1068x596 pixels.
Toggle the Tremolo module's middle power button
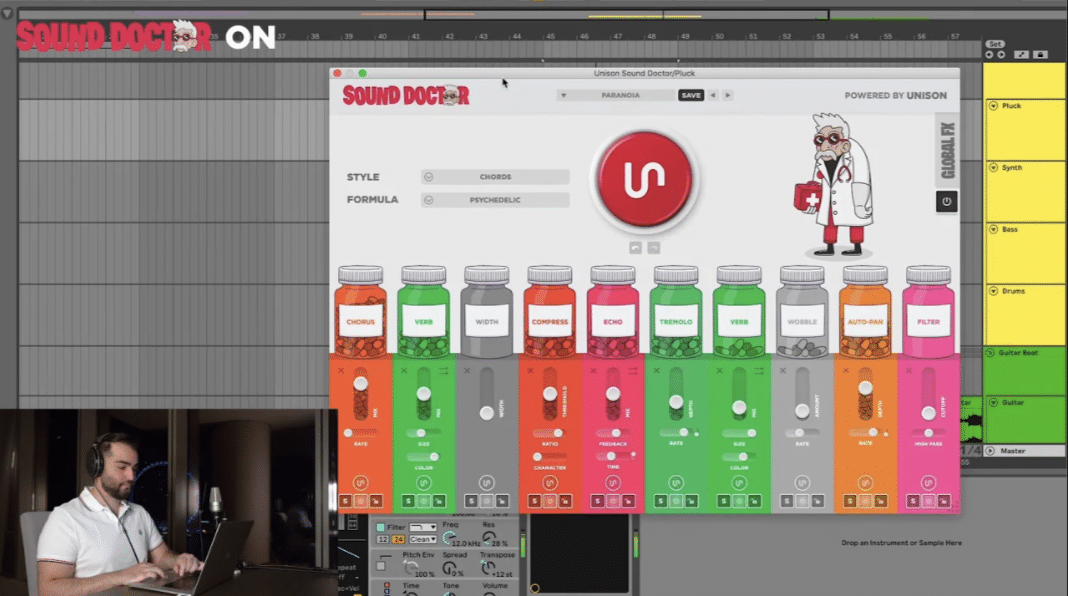[676, 501]
